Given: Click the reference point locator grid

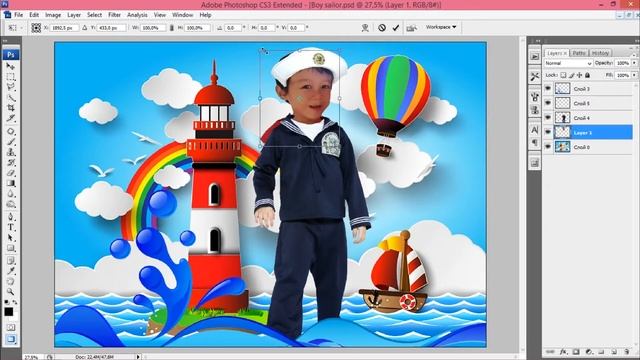Looking at the screenshot, I should (36, 28).
